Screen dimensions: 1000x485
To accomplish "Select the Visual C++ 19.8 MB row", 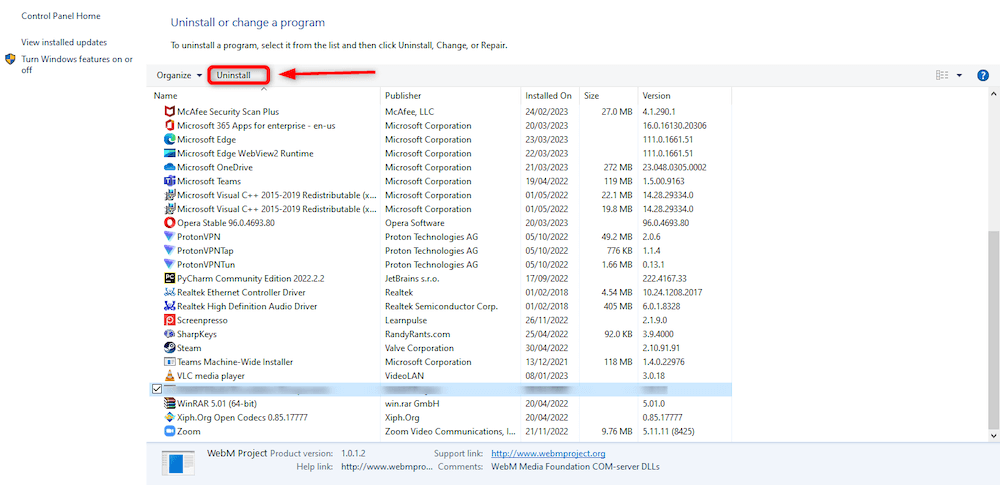I will click(x=441, y=209).
